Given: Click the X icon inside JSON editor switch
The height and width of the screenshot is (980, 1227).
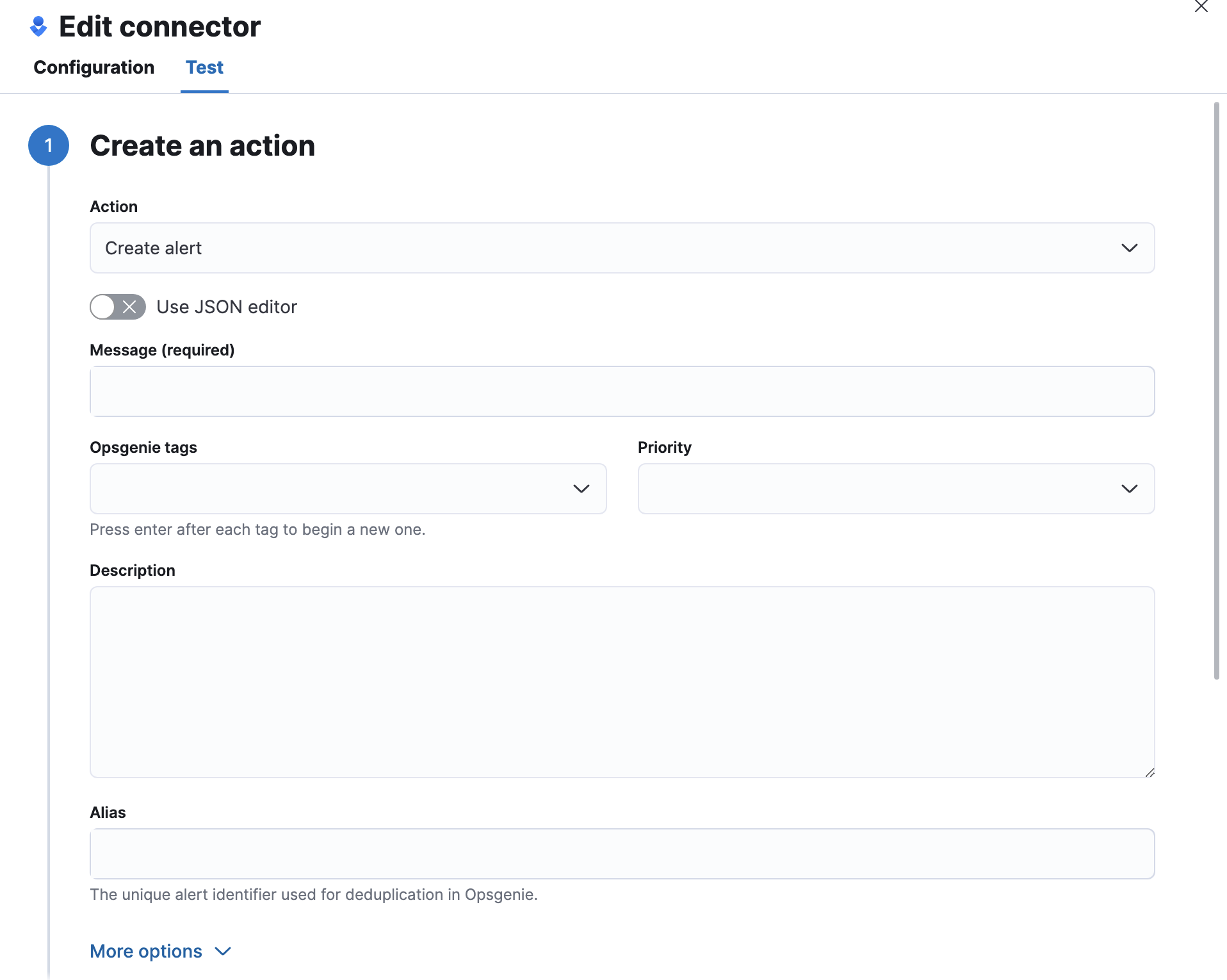Looking at the screenshot, I should pyautogui.click(x=129, y=307).
